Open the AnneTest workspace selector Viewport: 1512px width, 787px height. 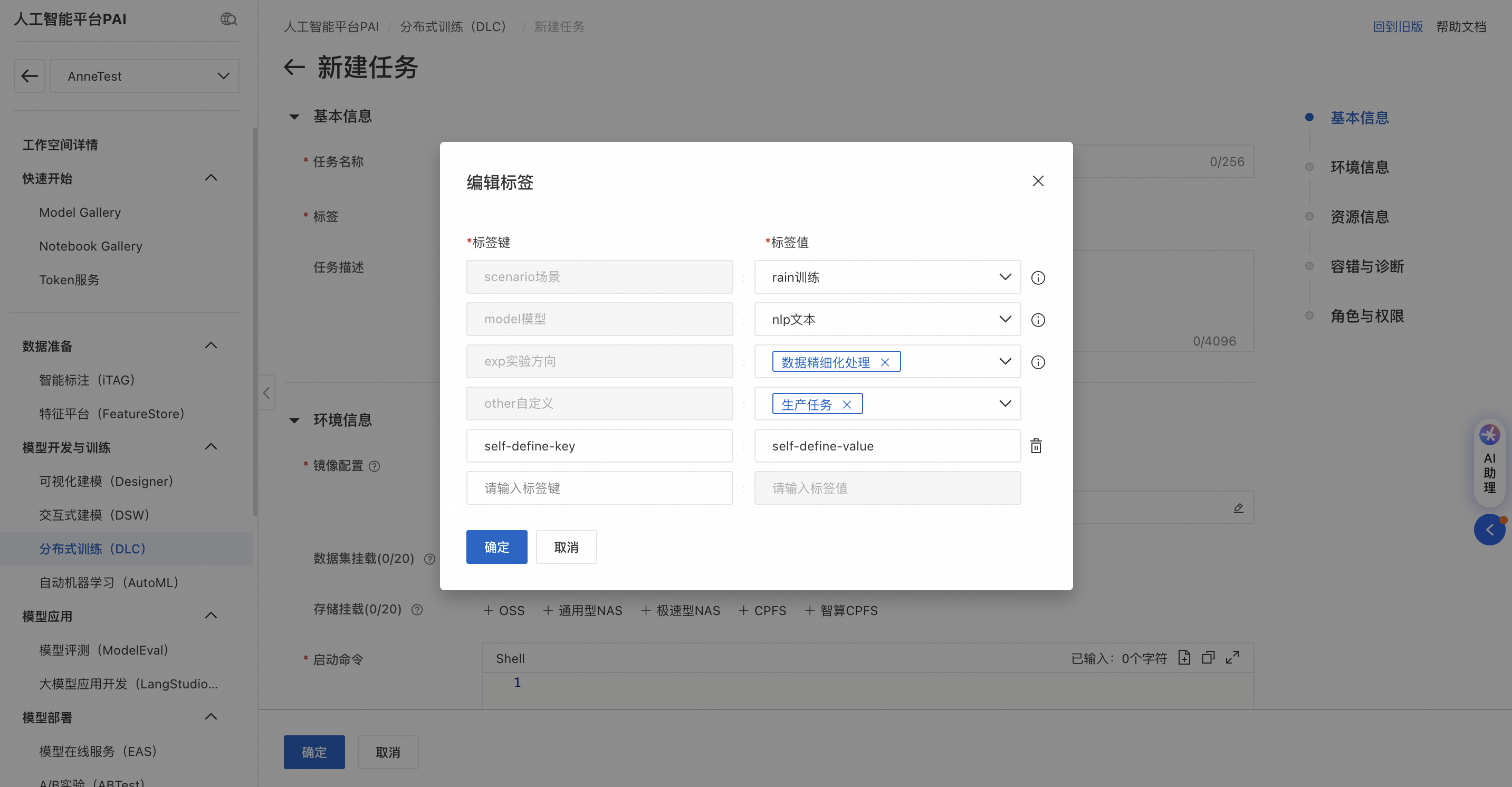pyautogui.click(x=145, y=76)
